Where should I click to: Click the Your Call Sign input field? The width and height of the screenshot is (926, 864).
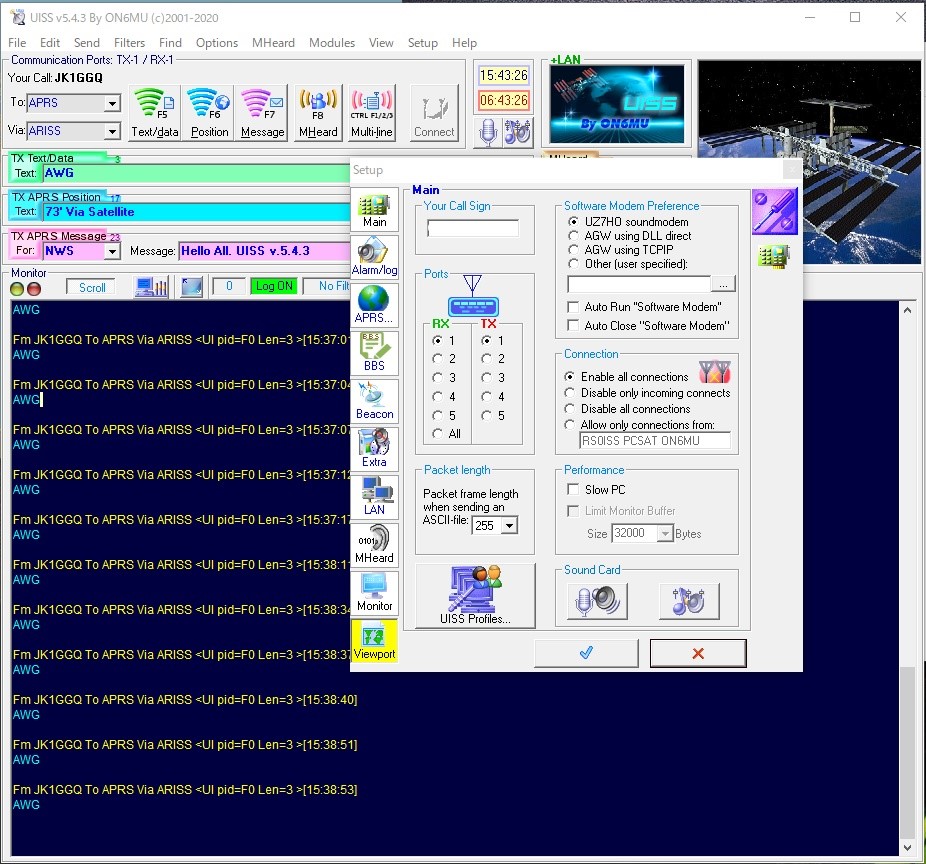473,229
